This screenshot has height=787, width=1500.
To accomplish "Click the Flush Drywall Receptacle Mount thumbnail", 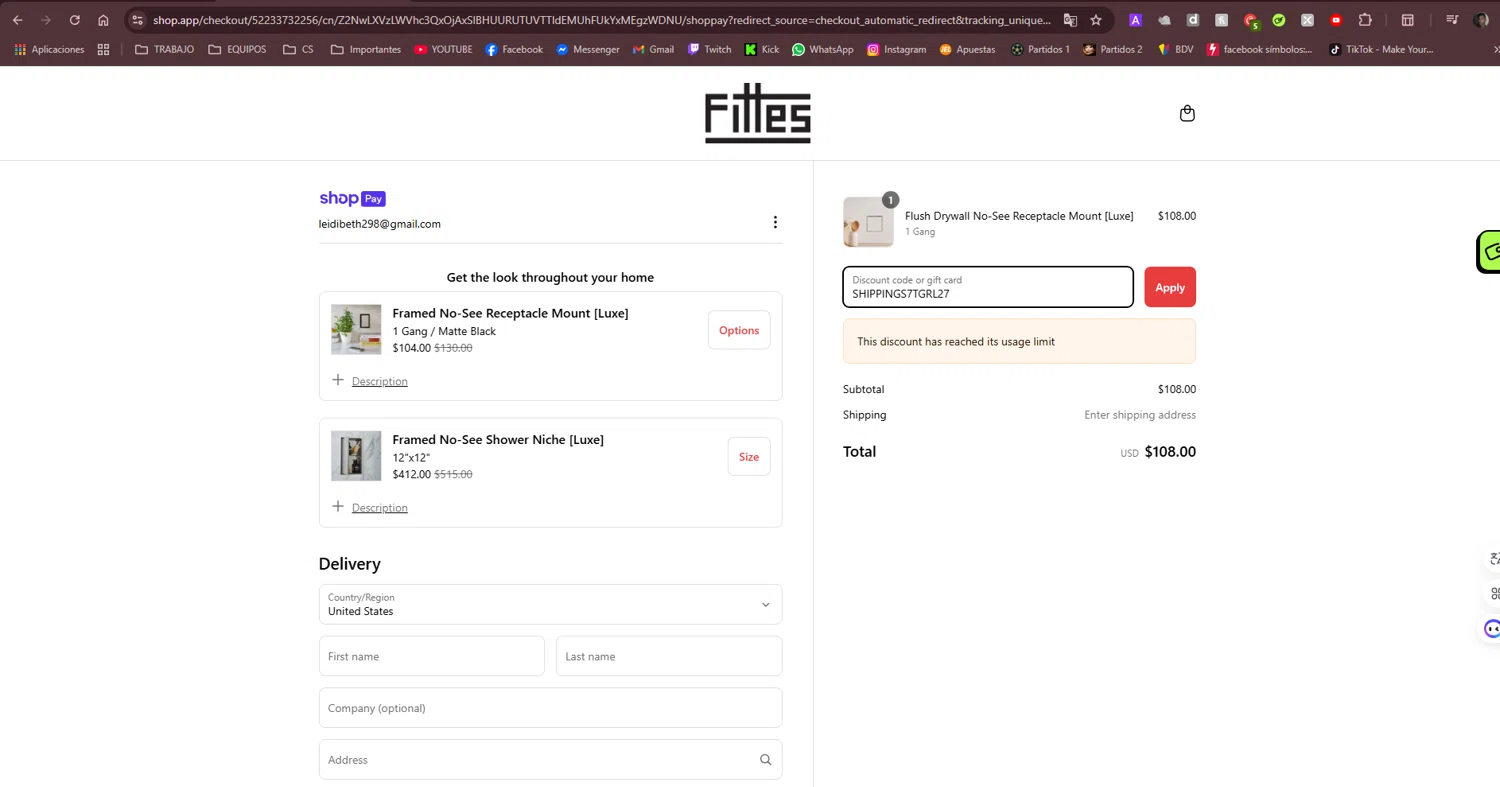I will tap(868, 222).
